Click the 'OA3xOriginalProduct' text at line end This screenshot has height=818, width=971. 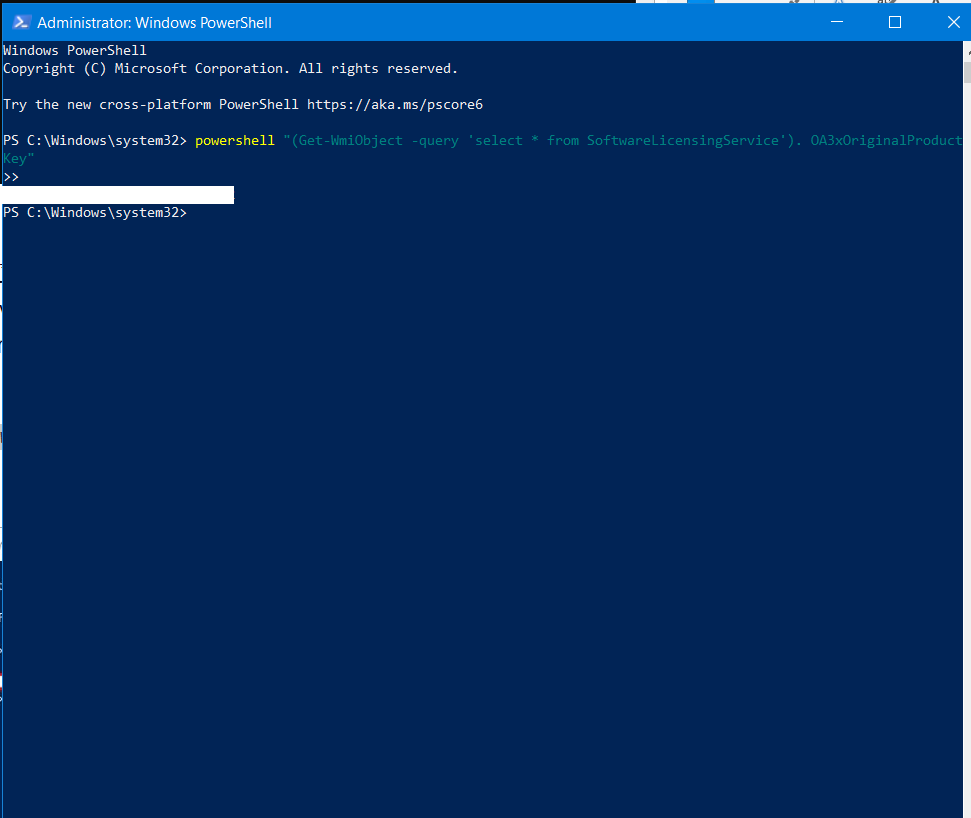point(886,141)
